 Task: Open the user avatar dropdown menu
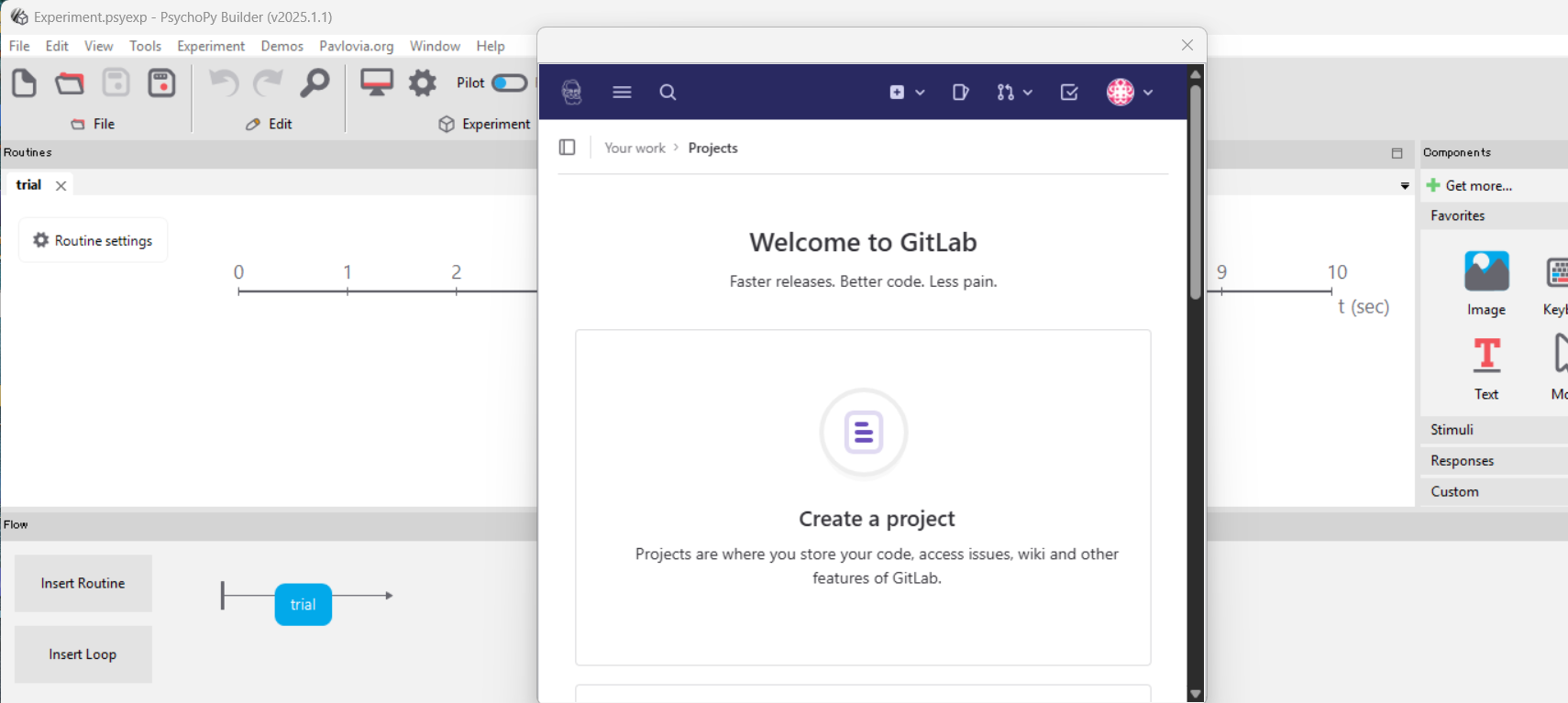[1130, 92]
